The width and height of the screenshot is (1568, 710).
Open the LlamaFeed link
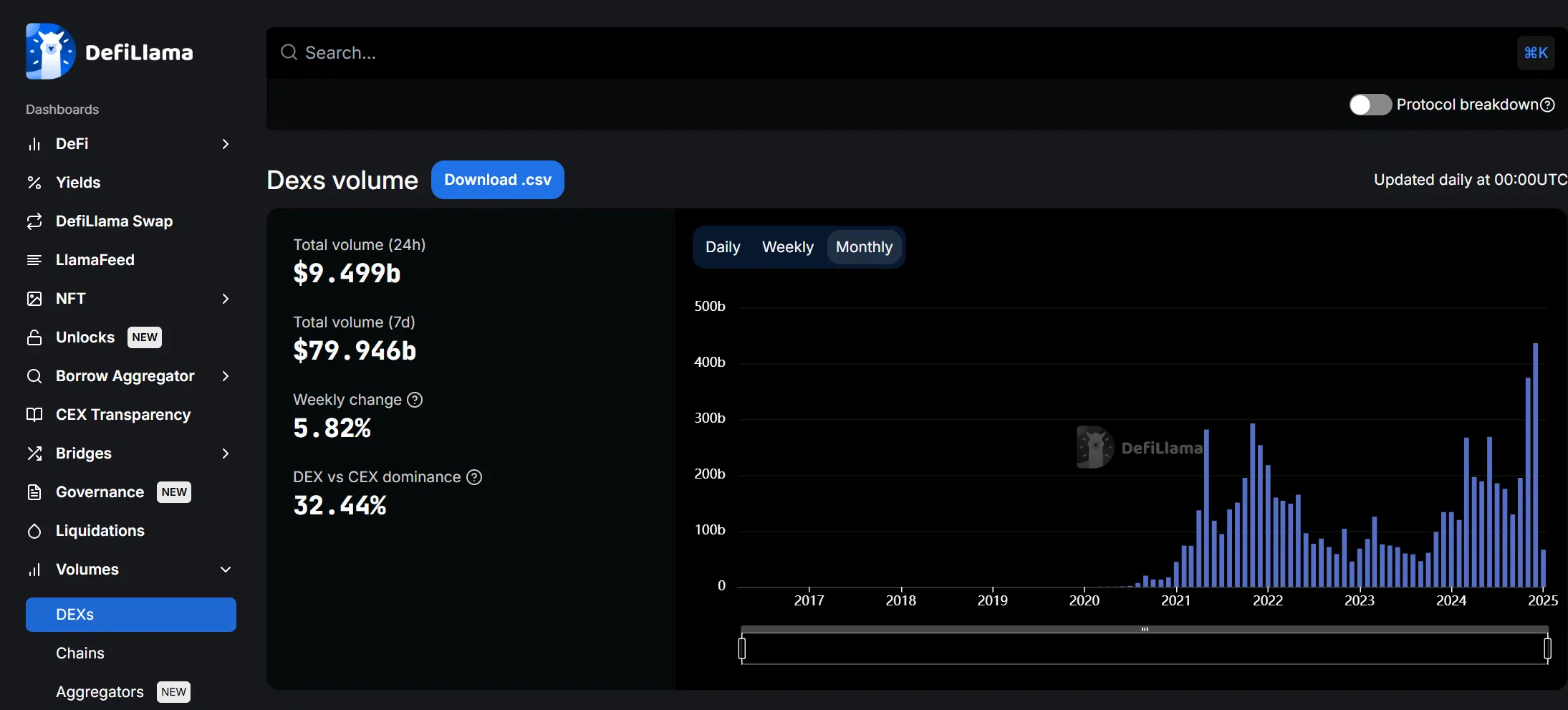click(x=95, y=260)
